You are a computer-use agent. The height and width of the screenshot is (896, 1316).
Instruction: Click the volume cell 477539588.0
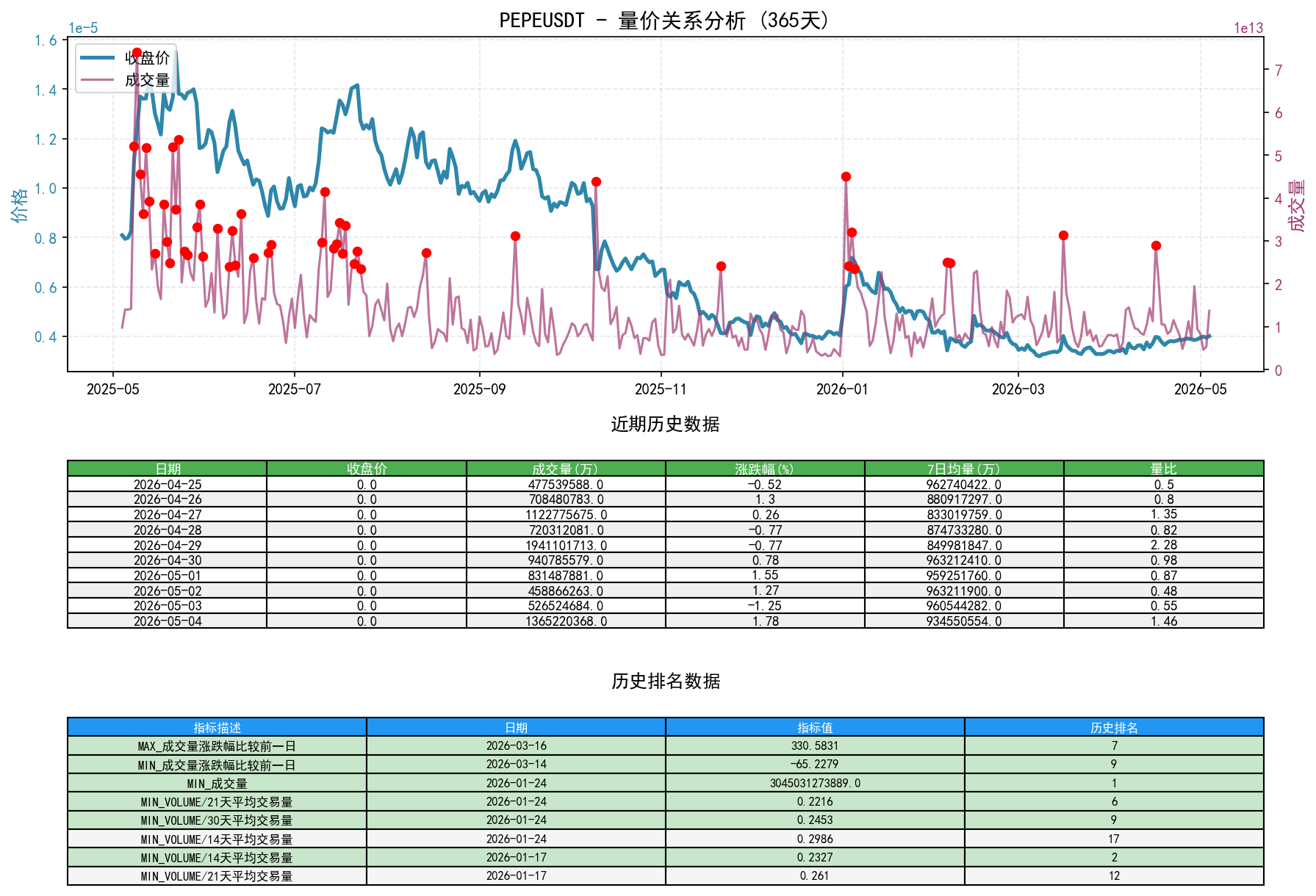click(566, 484)
